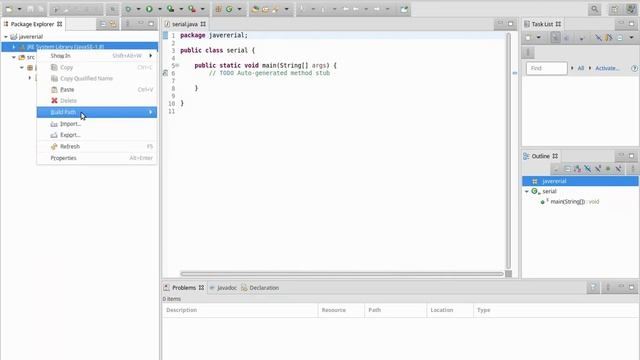
Task: Open the Show In submenu
Action: 97,56
